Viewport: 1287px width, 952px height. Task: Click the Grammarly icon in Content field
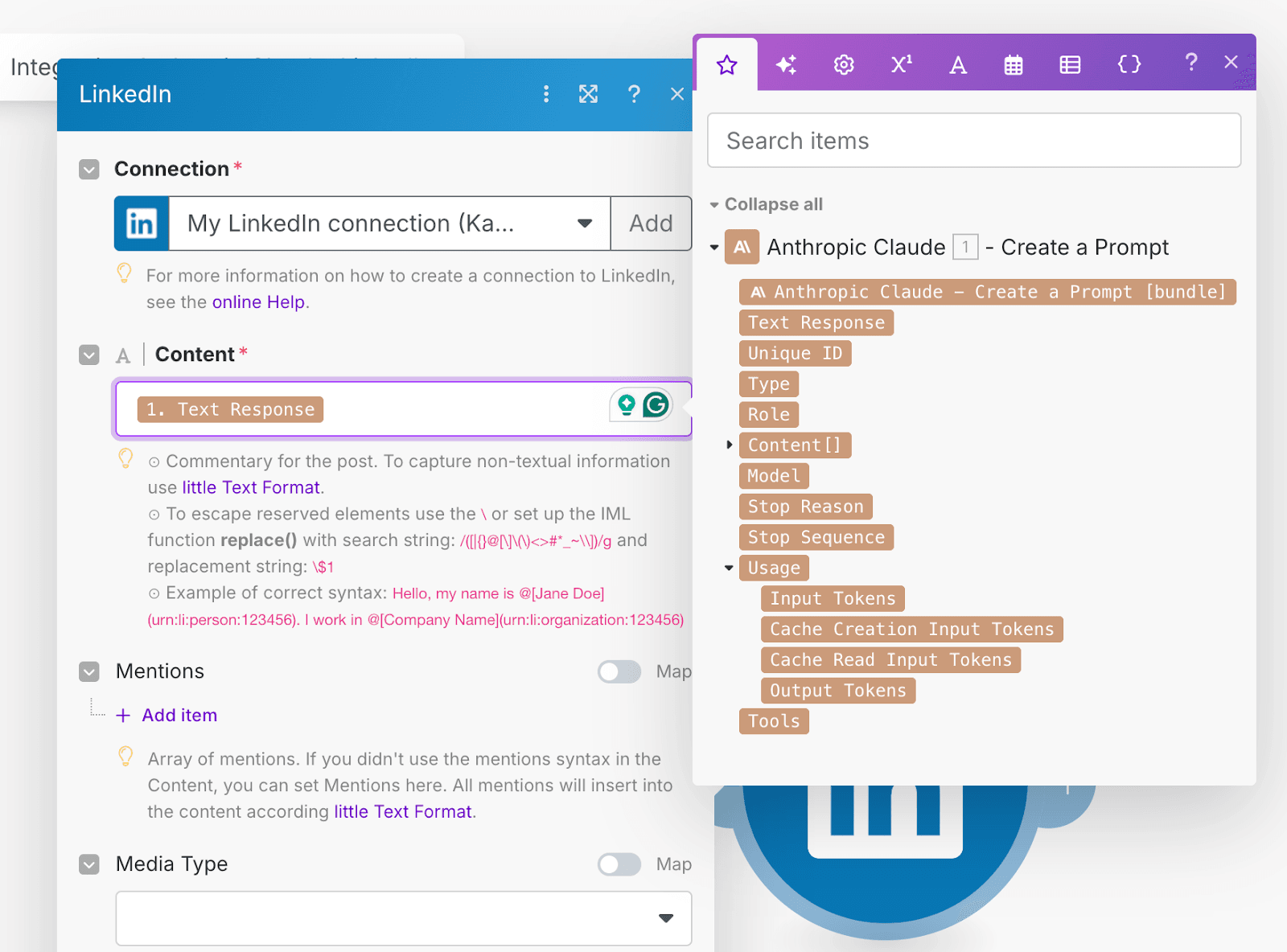pos(656,404)
